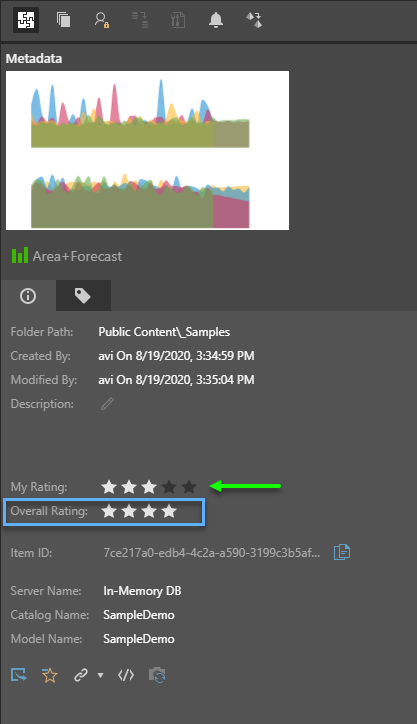Open the versions/copies panel icon
This screenshot has height=724, width=417.
coord(63,20)
